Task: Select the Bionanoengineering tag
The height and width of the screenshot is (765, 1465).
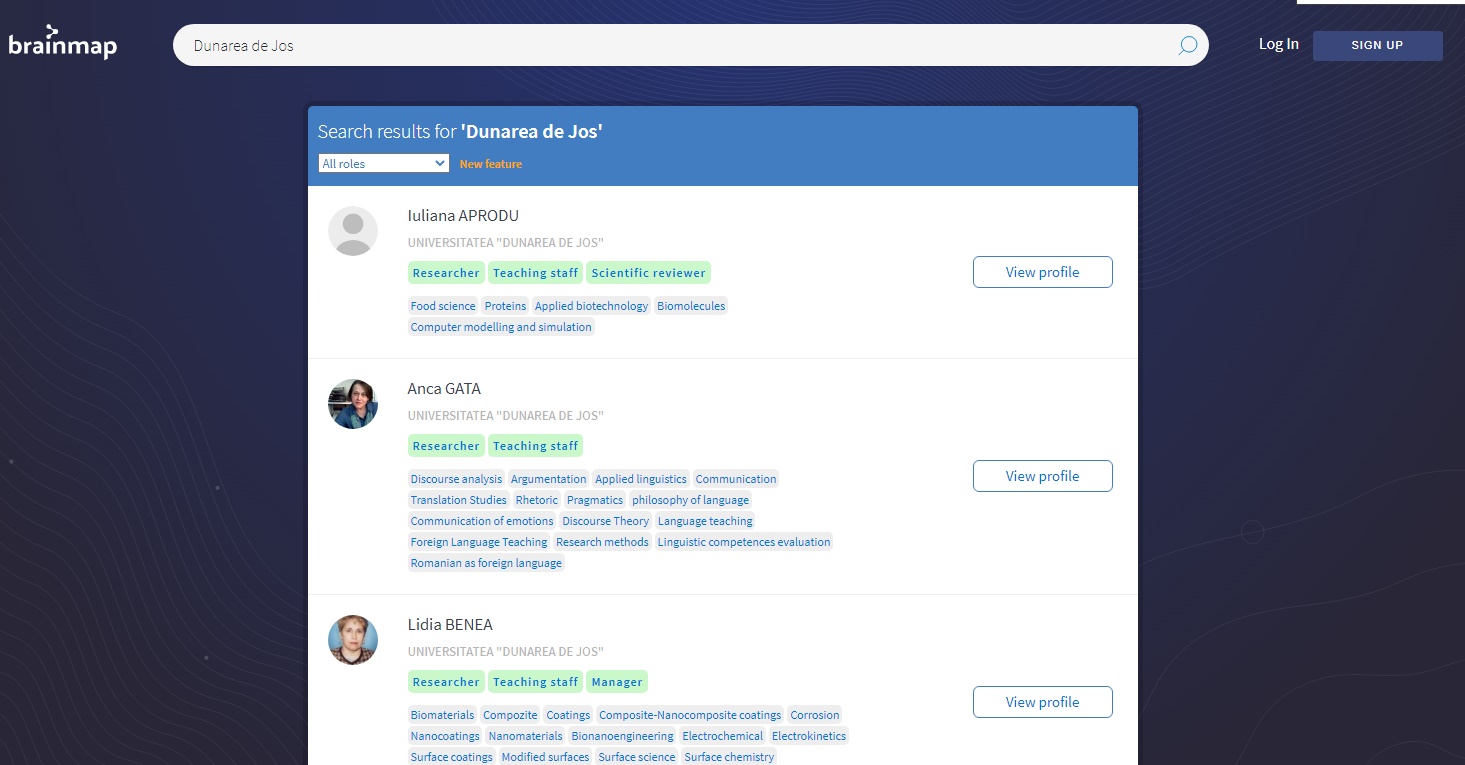Action: coord(623,736)
